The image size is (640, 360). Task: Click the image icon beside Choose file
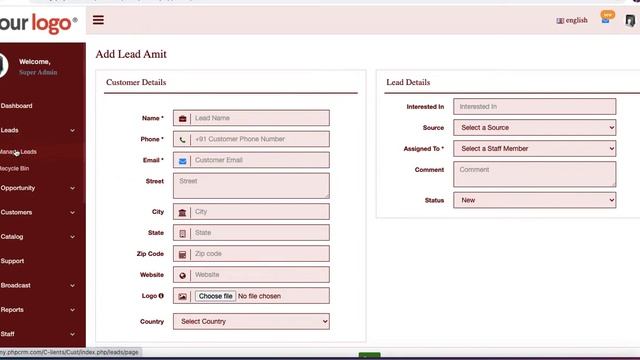click(x=182, y=296)
